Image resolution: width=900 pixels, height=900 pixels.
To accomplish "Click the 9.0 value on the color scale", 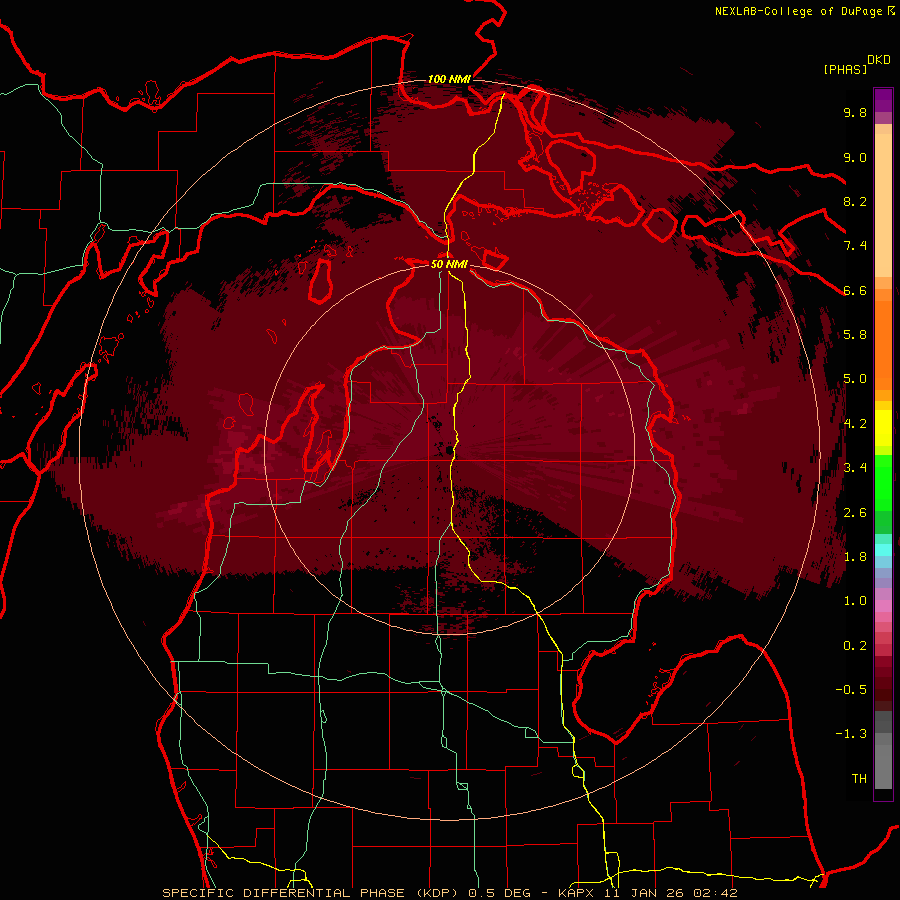I will point(855,157).
